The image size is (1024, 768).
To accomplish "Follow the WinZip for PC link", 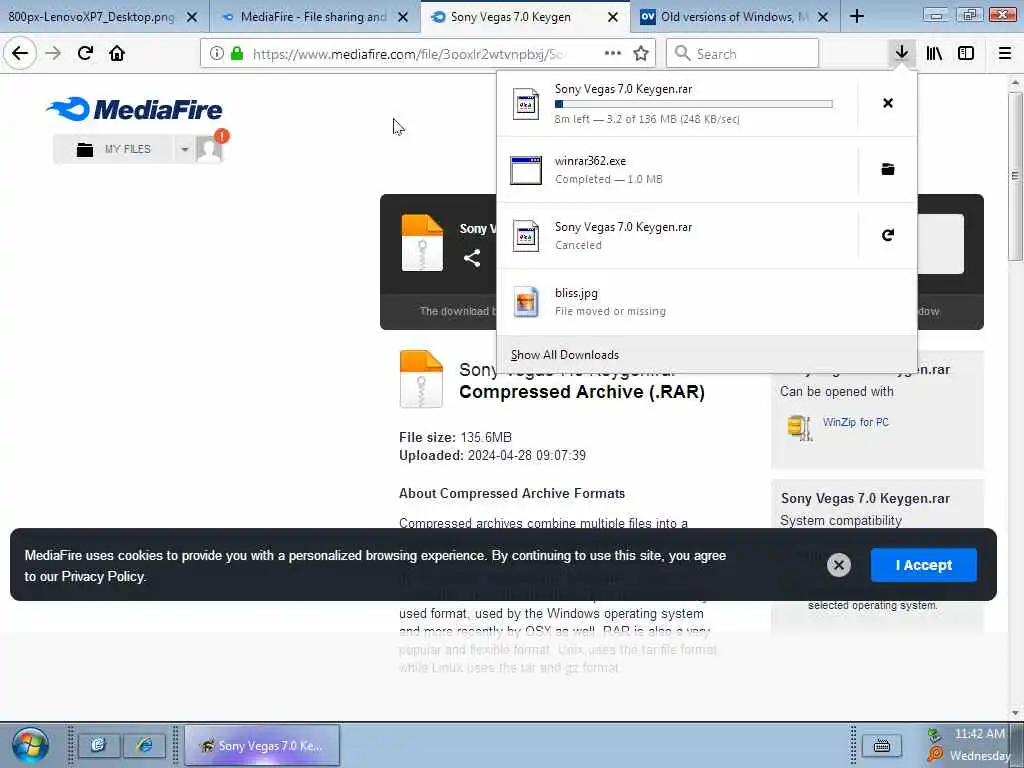I will pos(856,423).
